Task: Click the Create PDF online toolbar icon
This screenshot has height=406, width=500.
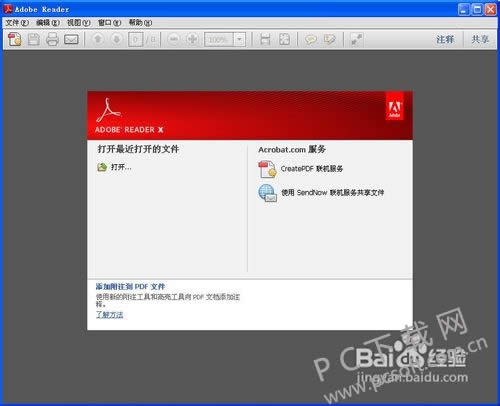Action: [15, 39]
